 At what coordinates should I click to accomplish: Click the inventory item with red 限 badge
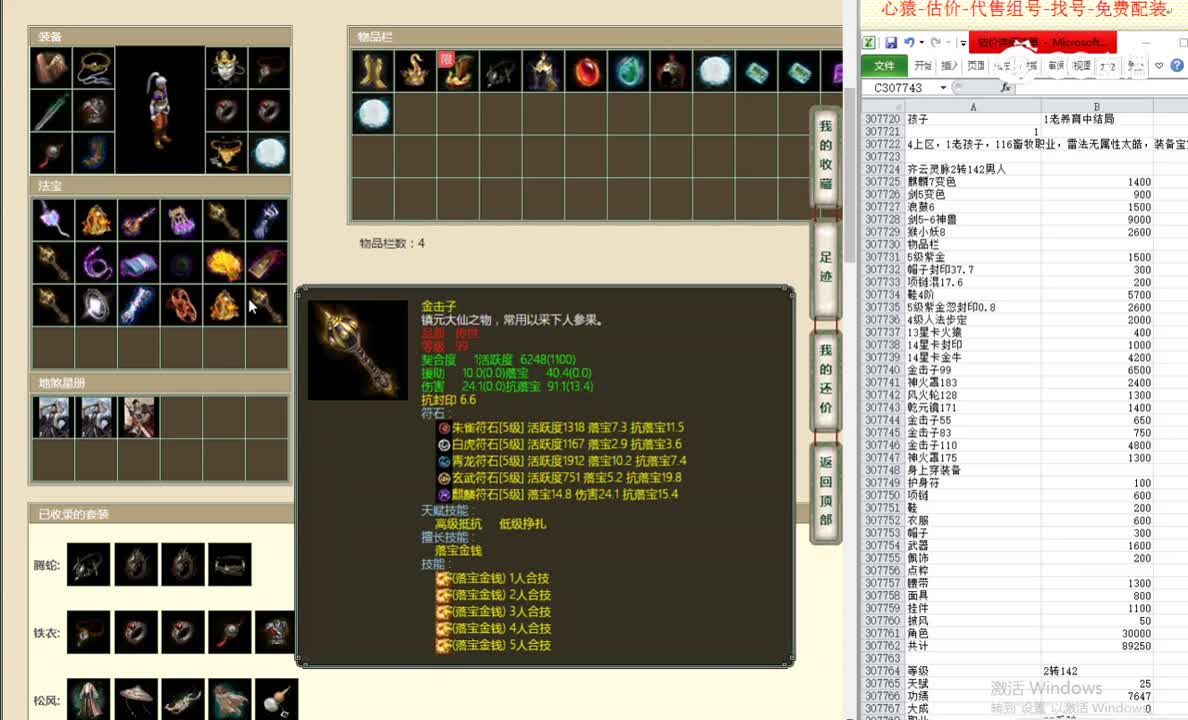pyautogui.click(x=458, y=71)
